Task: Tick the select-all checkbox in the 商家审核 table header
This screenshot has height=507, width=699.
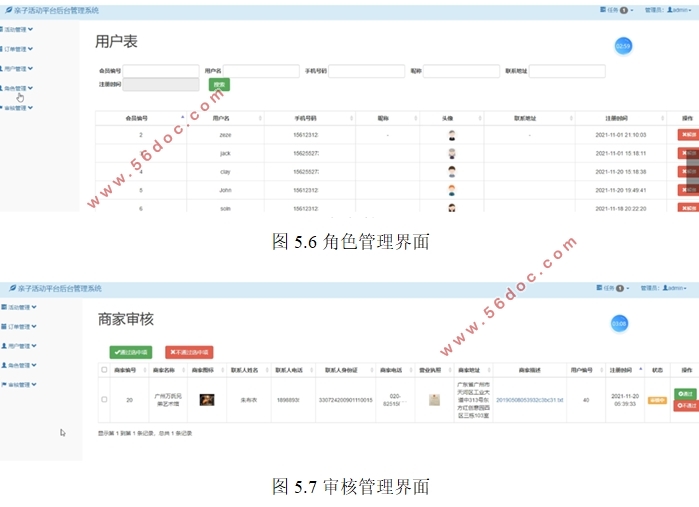Action: tap(104, 370)
